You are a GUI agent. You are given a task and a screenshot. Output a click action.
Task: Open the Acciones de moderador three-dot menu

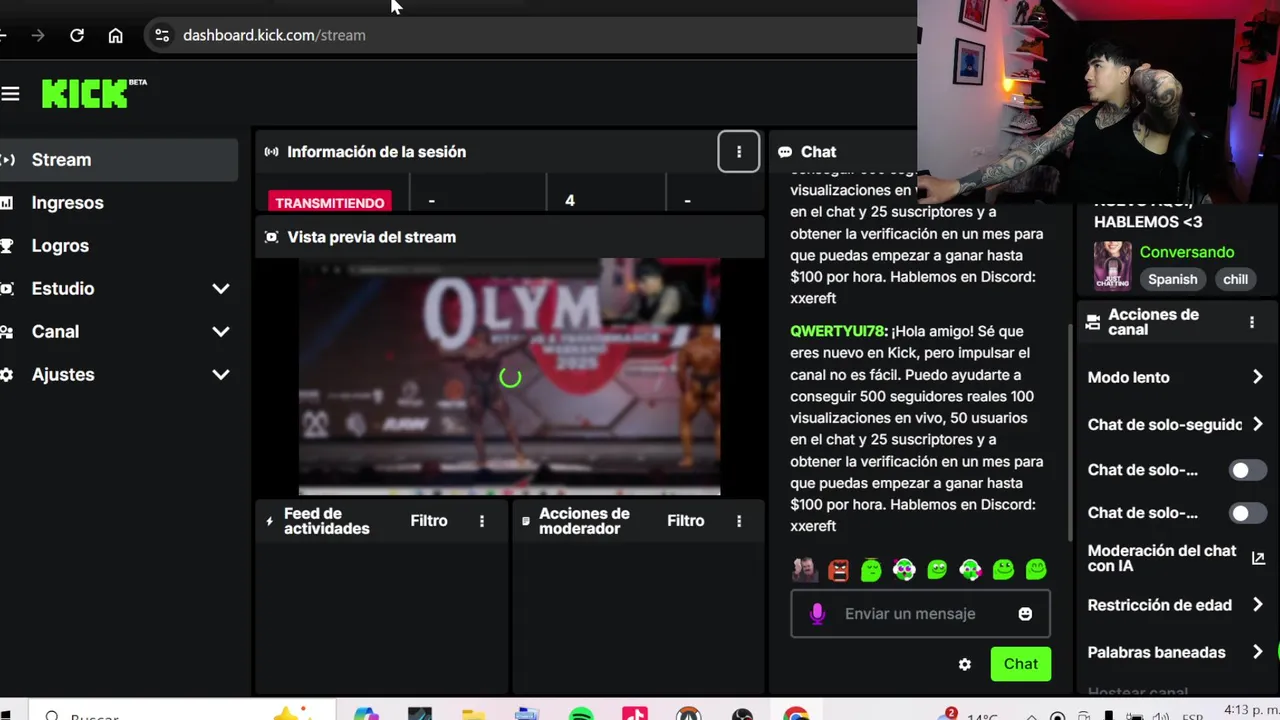[739, 521]
